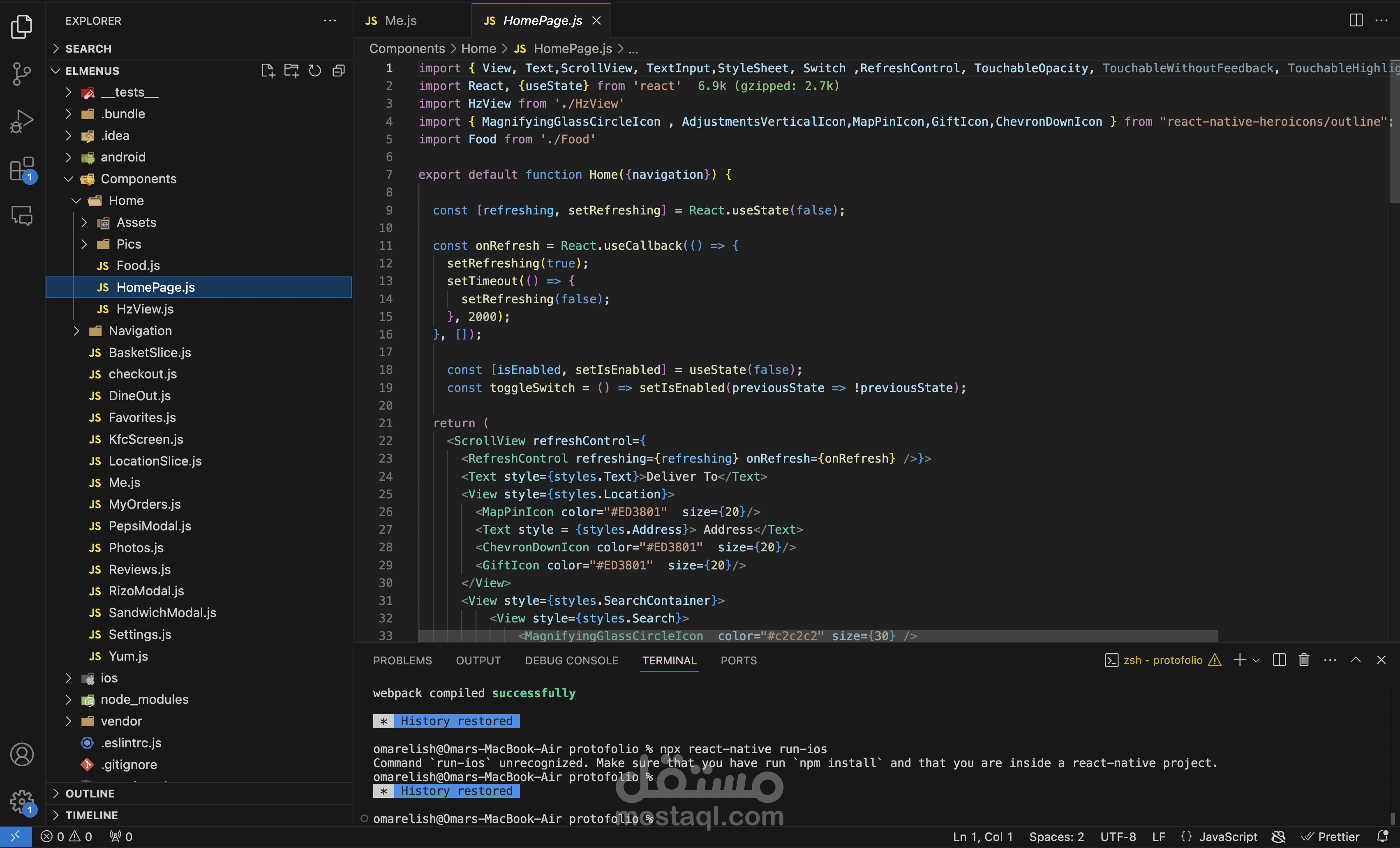Viewport: 1400px width, 848px height.
Task: Click Home in the breadcrumb path
Action: pos(478,49)
